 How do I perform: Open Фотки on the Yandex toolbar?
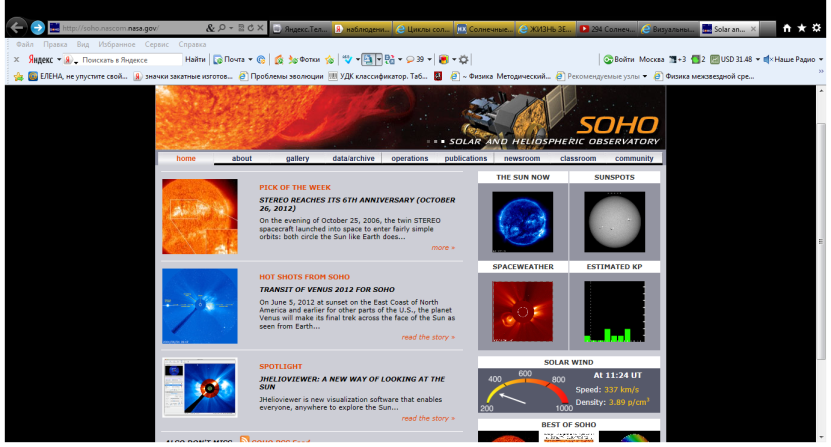tap(304, 59)
